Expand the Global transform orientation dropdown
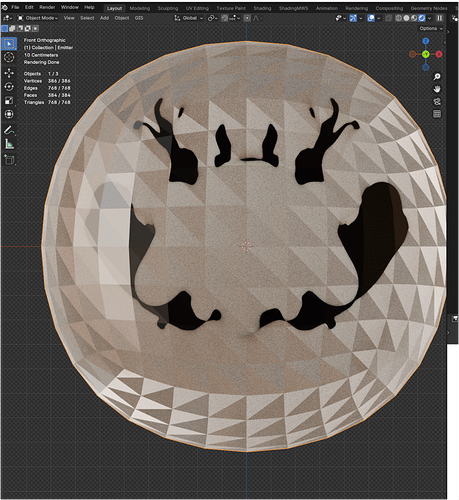 point(189,18)
